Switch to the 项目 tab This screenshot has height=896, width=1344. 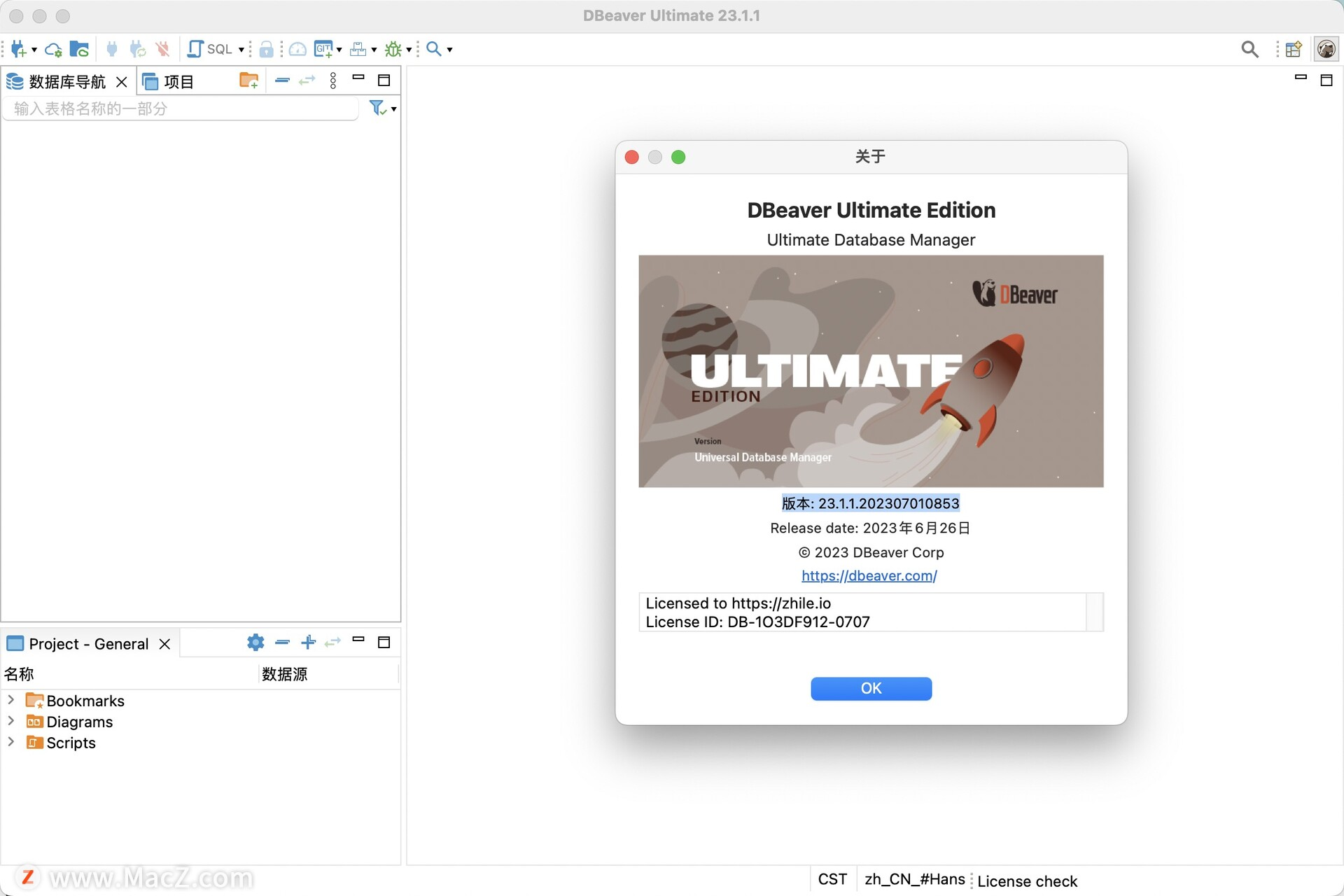coord(168,82)
